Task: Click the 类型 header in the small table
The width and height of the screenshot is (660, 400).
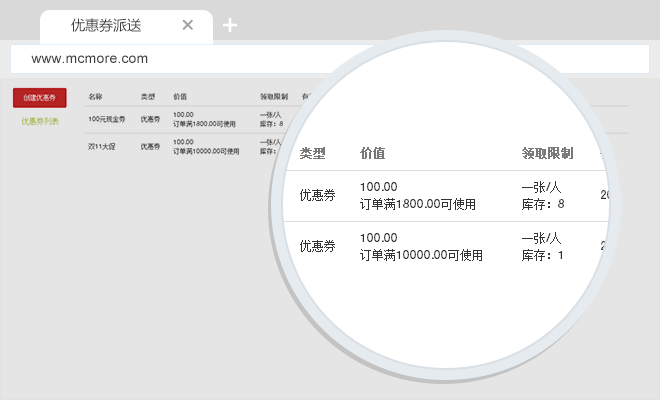Action: click(x=148, y=97)
